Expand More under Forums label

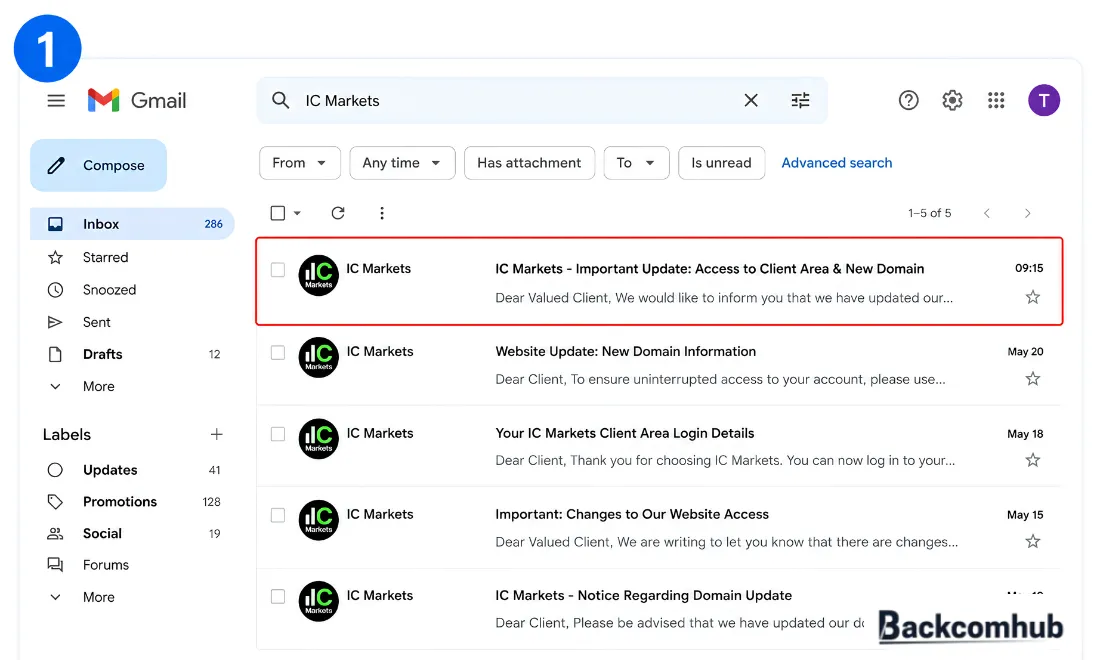click(x=81, y=598)
